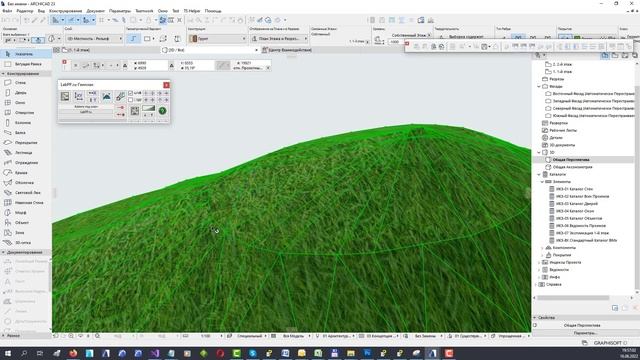Open green help button in LabPP panel
The image size is (640, 360).
tap(162, 111)
